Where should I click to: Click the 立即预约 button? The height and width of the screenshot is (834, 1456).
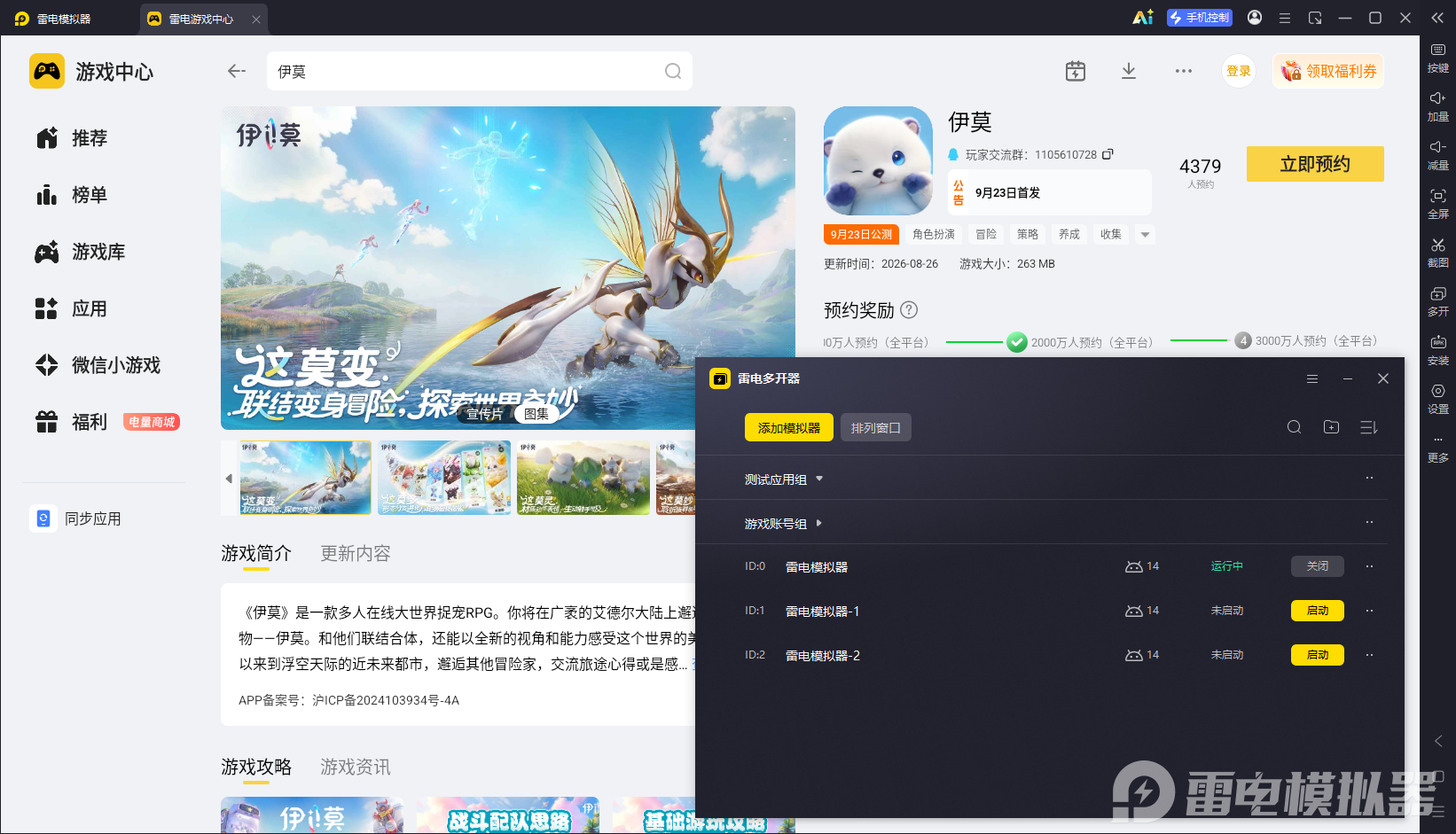(x=1315, y=164)
